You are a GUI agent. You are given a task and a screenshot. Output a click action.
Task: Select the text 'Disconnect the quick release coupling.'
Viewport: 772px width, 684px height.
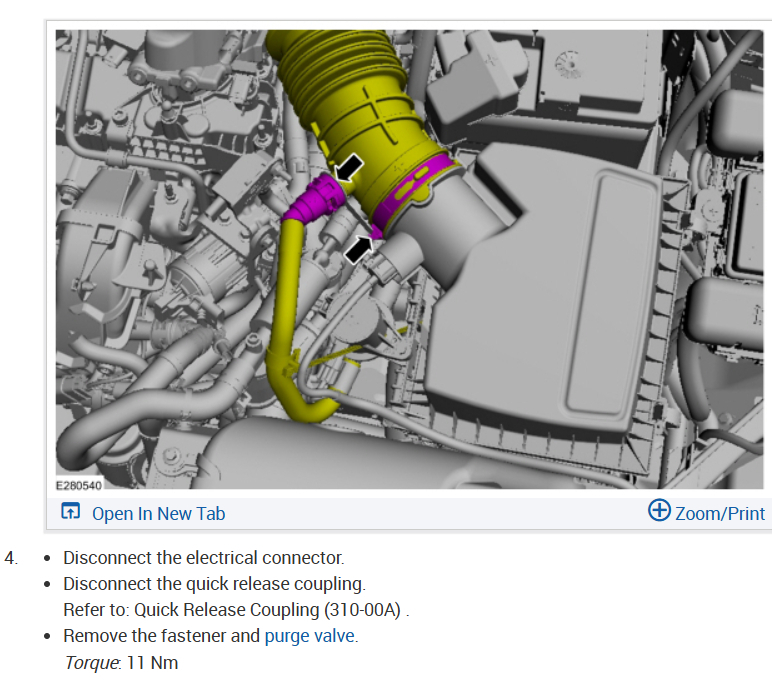tap(215, 584)
